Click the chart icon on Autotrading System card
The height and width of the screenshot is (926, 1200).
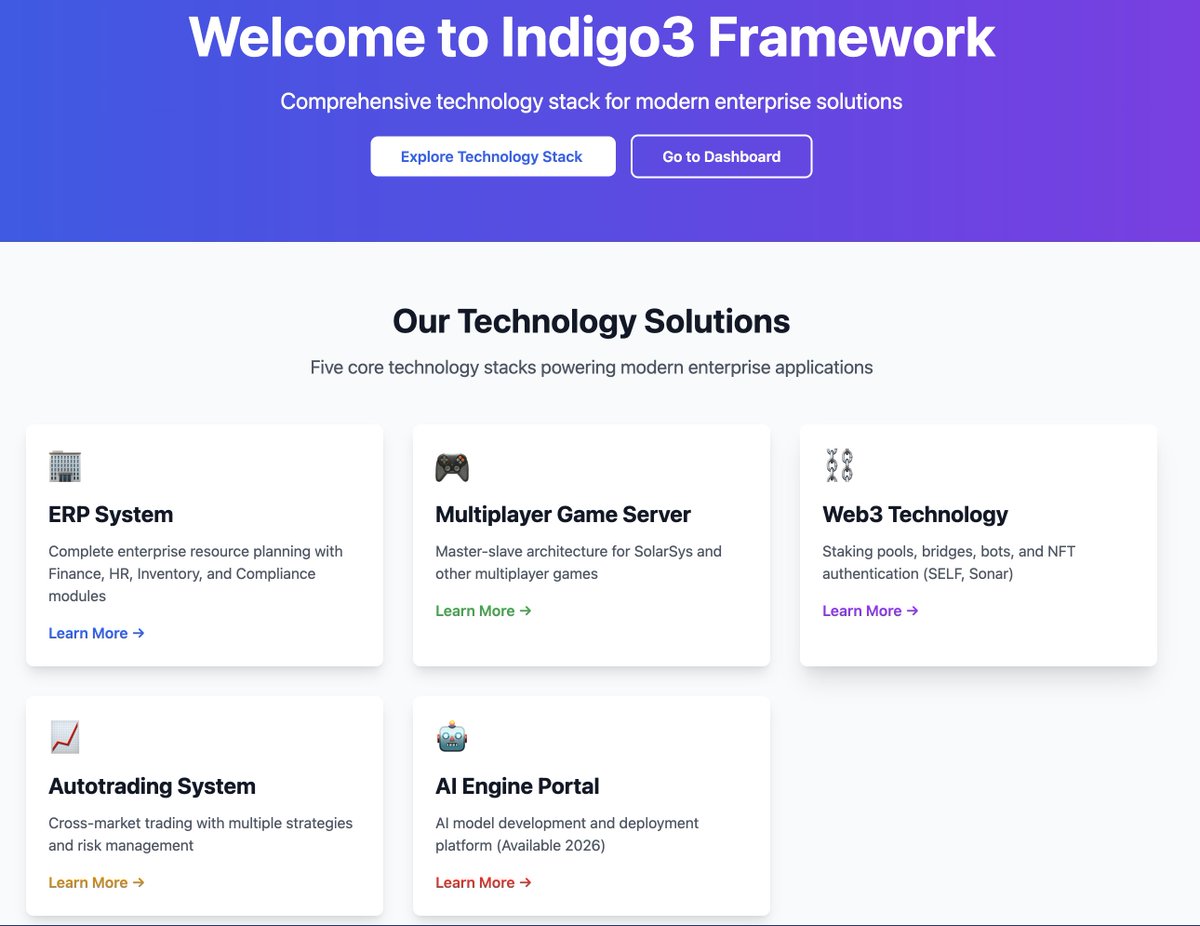pos(65,738)
